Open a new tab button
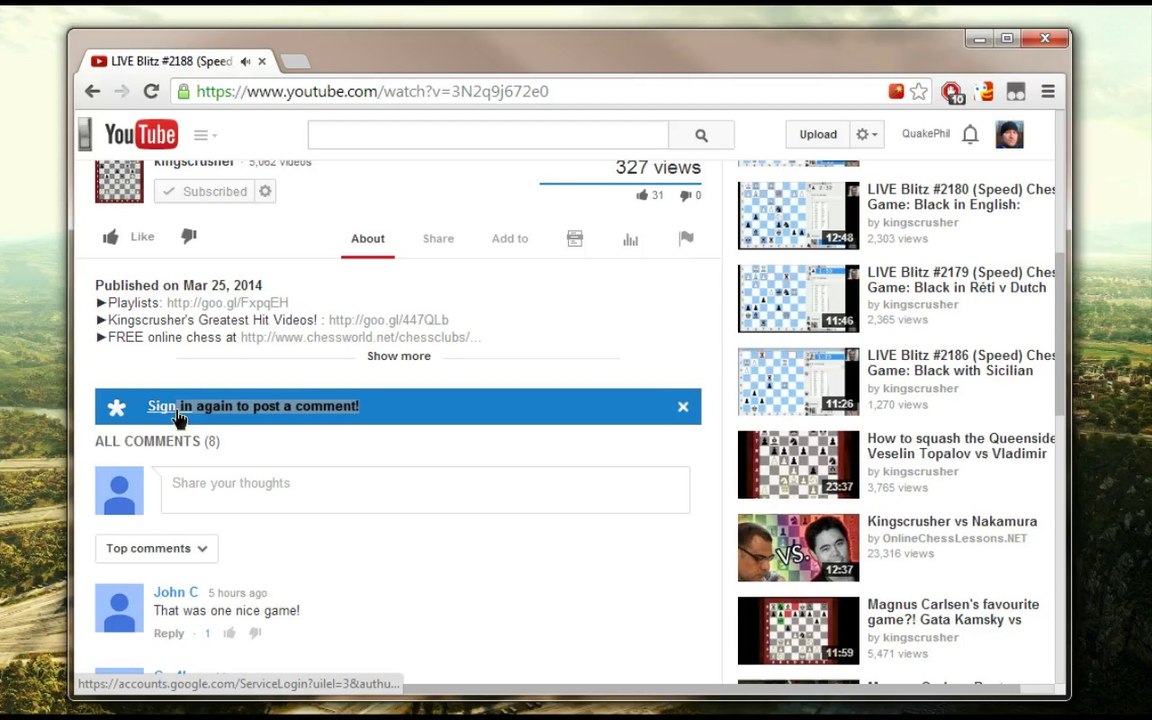 click(x=295, y=62)
